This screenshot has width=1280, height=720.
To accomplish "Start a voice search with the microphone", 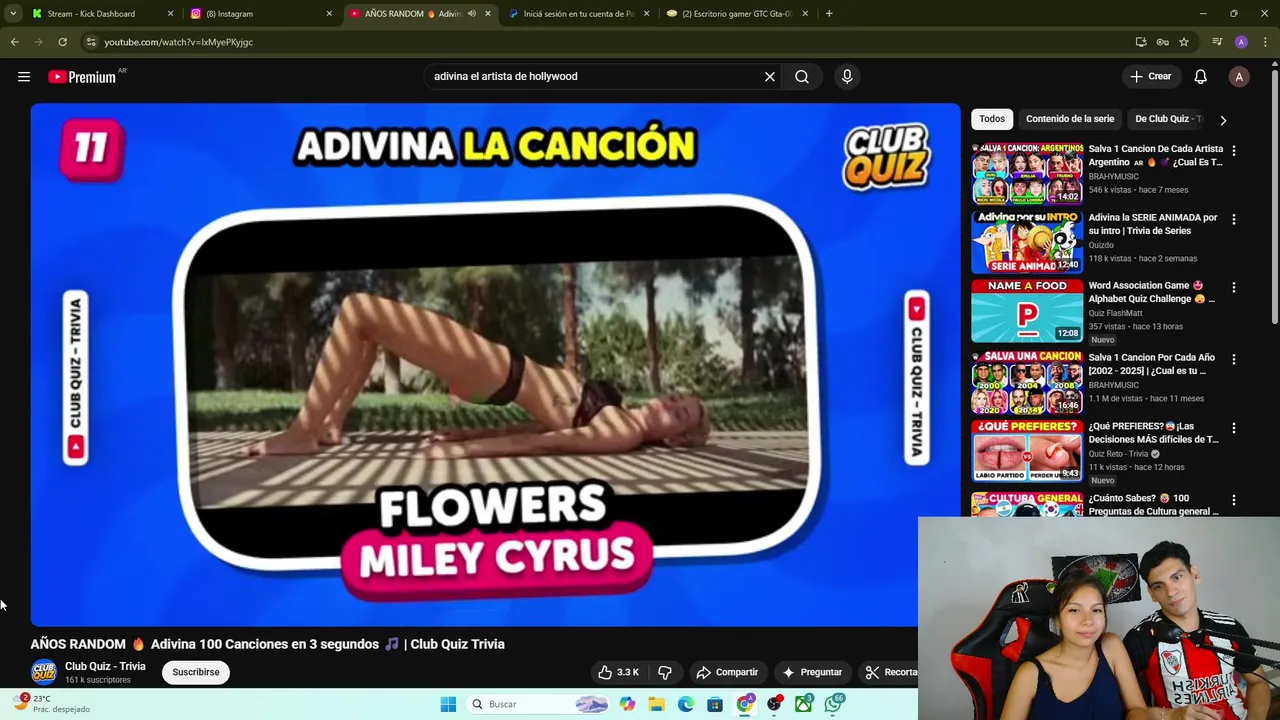I will 847,76.
